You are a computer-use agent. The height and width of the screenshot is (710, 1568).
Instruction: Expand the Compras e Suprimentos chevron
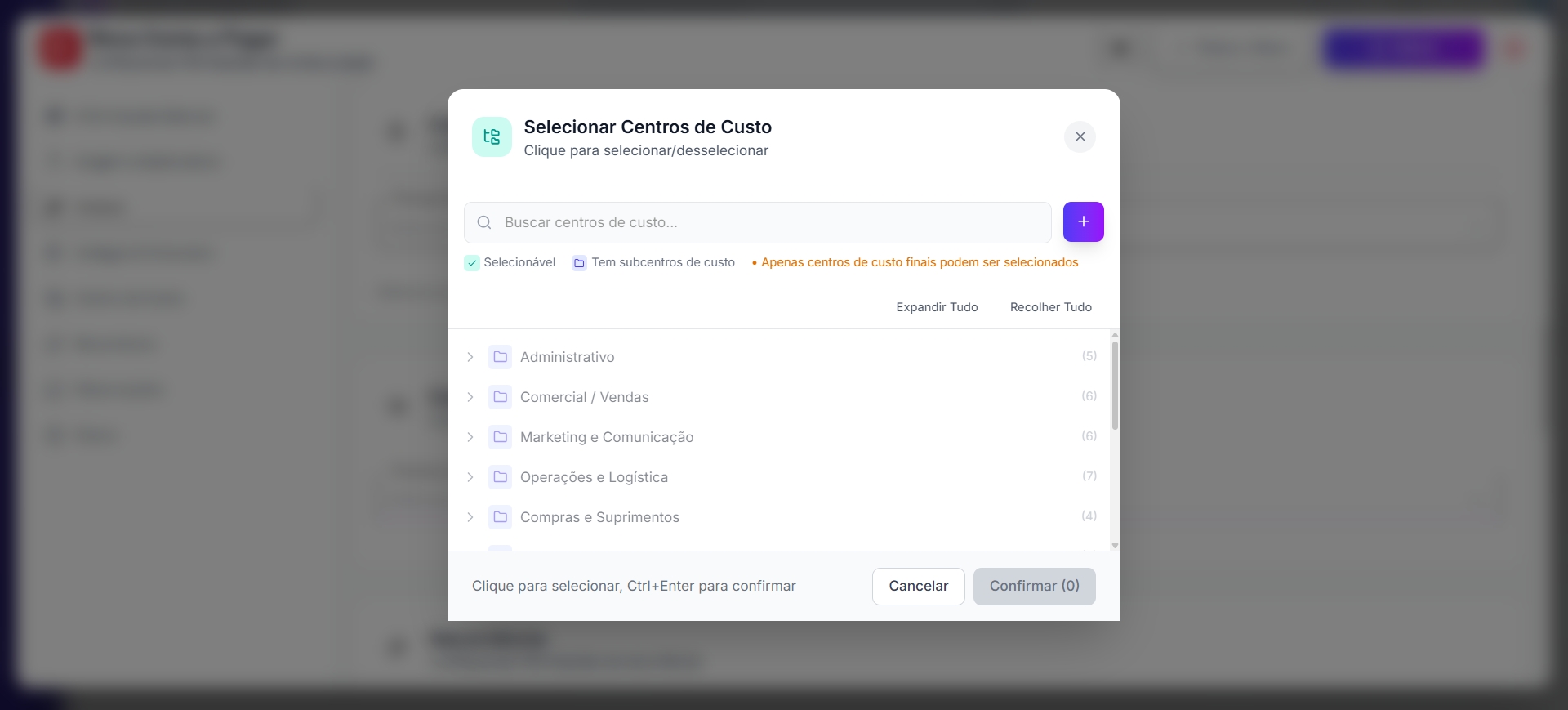470,517
